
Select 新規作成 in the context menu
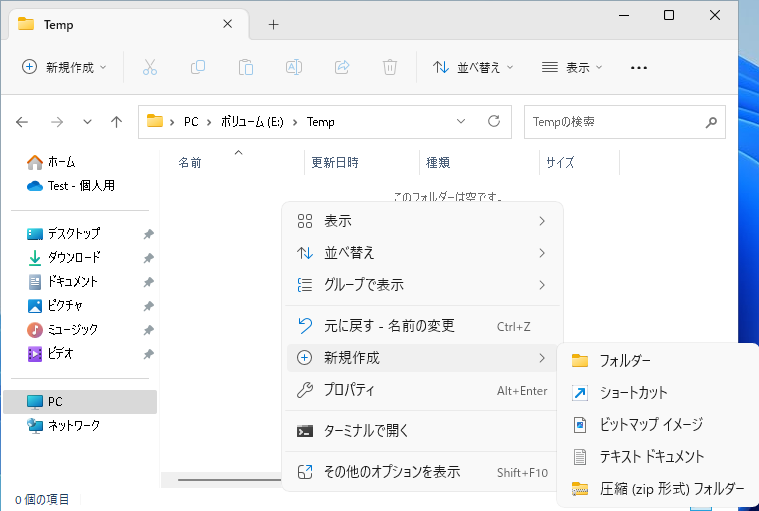pyautogui.click(x=422, y=358)
